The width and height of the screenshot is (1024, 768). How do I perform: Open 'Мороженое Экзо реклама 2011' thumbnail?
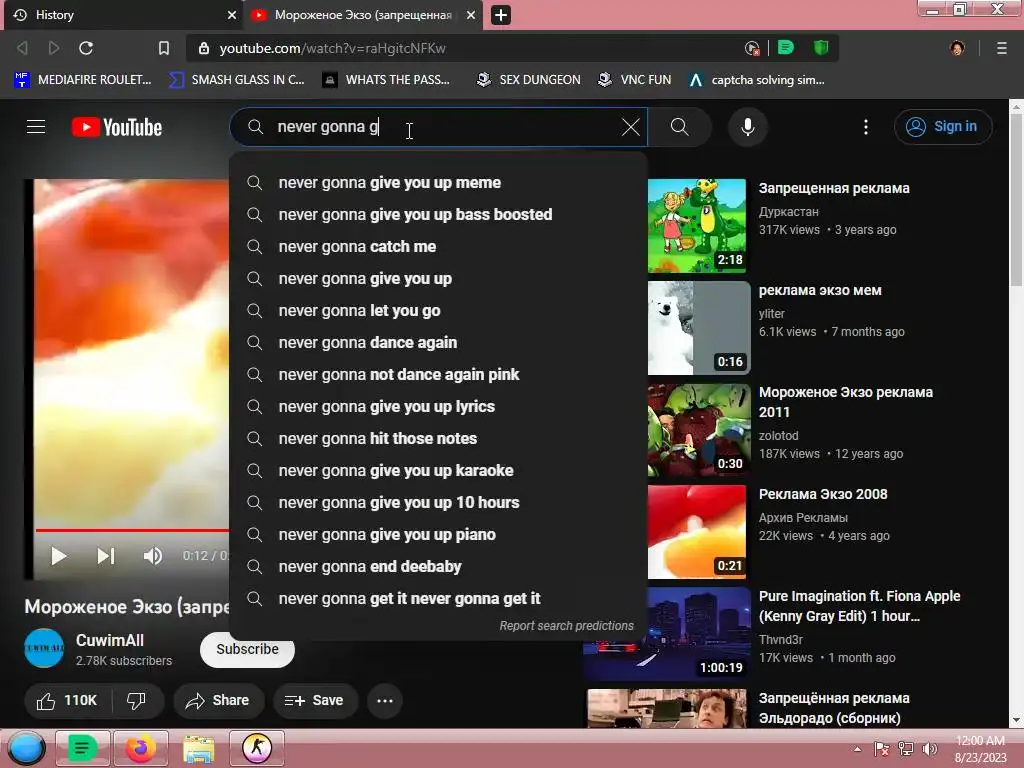[x=699, y=430]
